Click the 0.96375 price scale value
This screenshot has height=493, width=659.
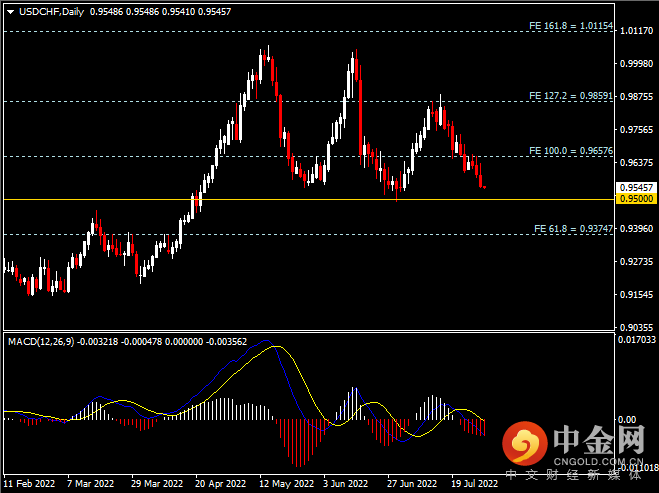tap(637, 163)
